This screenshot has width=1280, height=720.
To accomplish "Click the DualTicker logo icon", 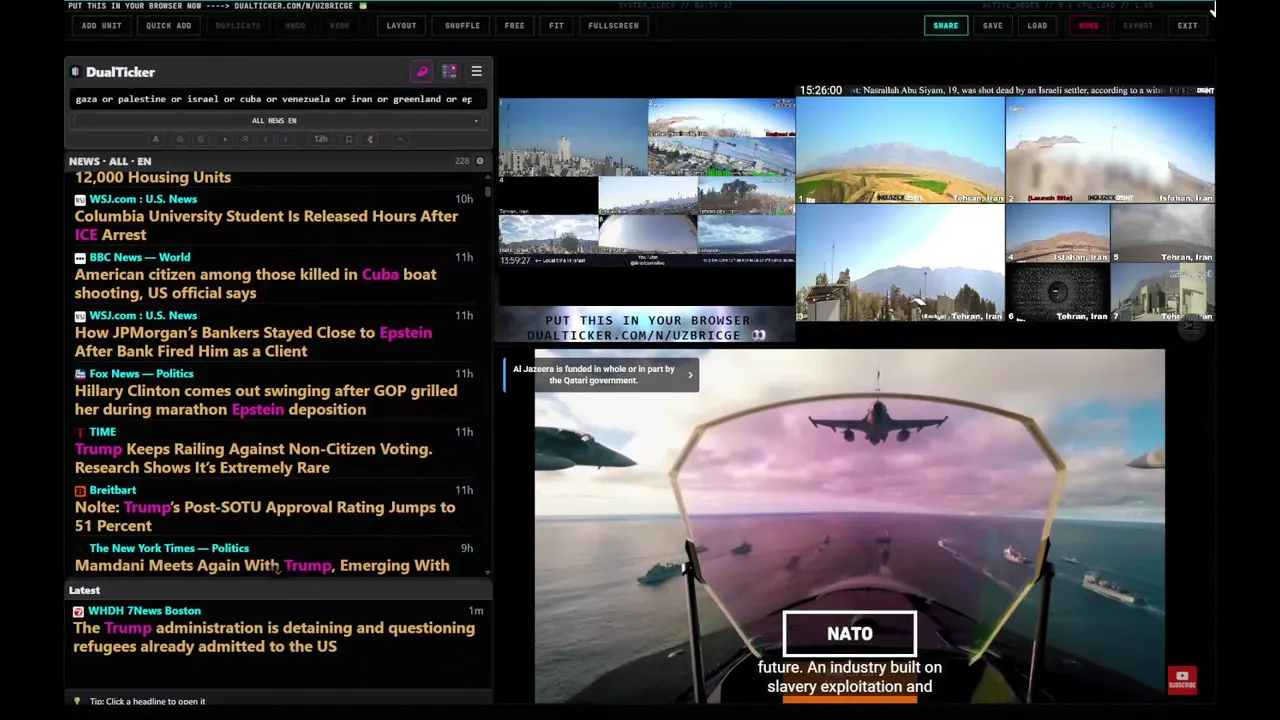I will 76,72.
